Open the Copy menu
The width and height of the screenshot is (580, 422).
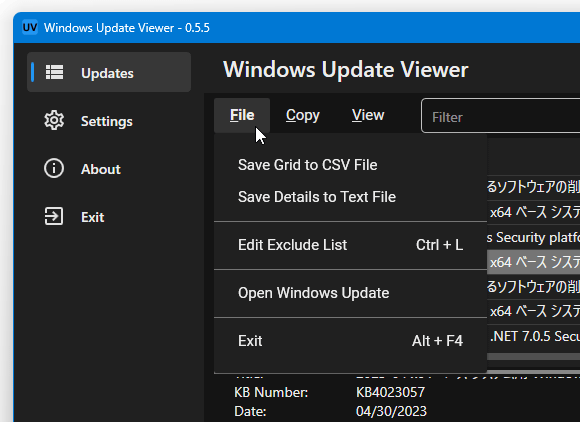[303, 115]
